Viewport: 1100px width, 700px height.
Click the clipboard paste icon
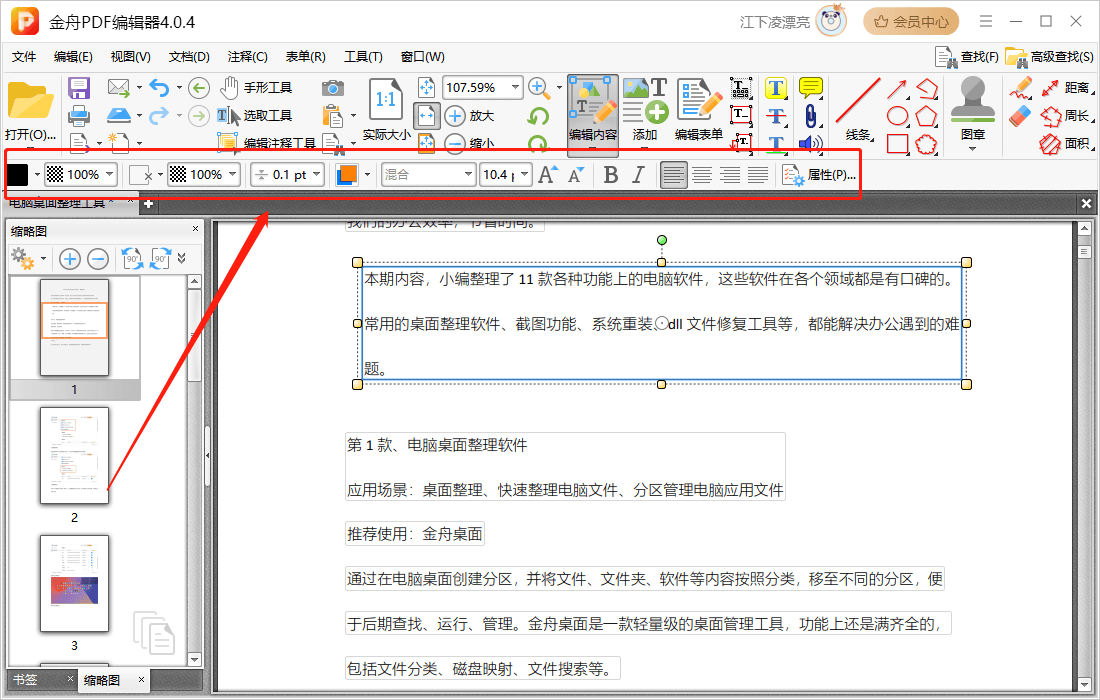coord(333,115)
